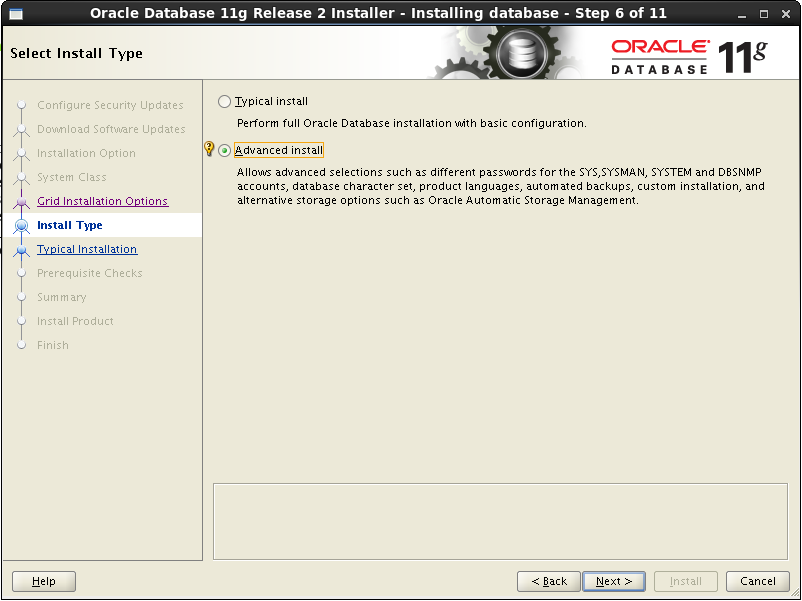
Task: Click the Install Type active step indicator icon
Action: click(22, 225)
